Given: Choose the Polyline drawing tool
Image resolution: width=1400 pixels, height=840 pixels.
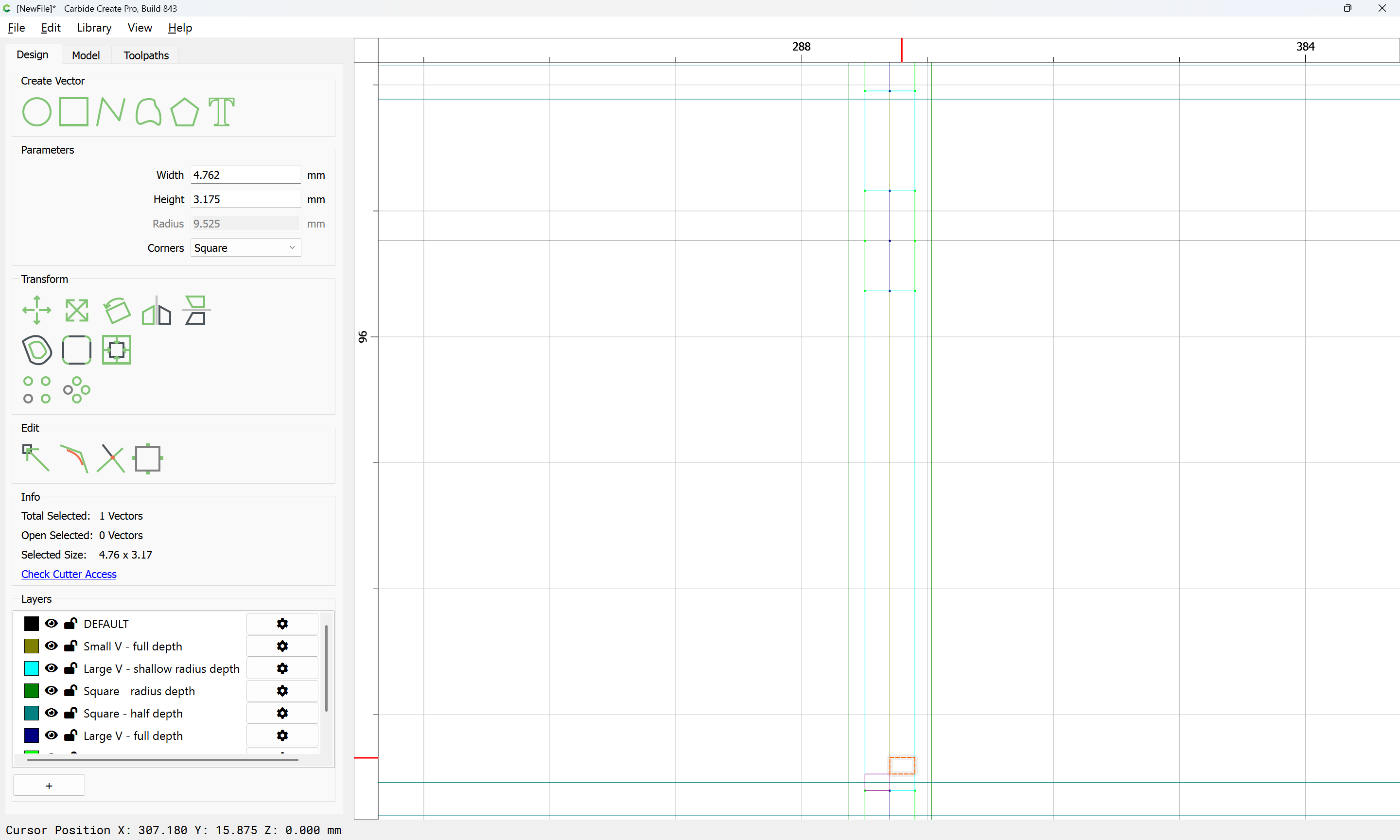Looking at the screenshot, I should tap(110, 111).
